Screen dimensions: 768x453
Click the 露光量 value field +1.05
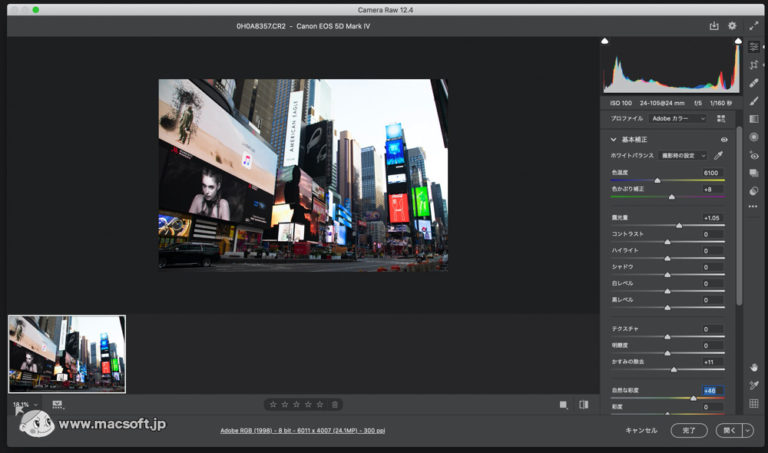tap(712, 218)
